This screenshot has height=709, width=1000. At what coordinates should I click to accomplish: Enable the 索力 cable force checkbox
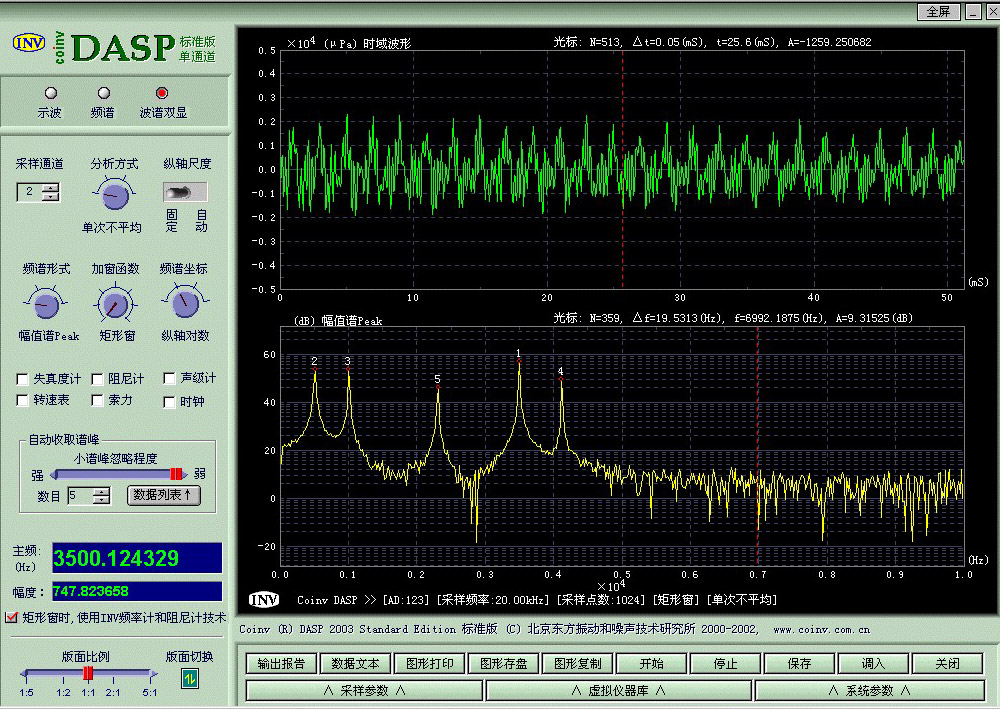[97, 400]
